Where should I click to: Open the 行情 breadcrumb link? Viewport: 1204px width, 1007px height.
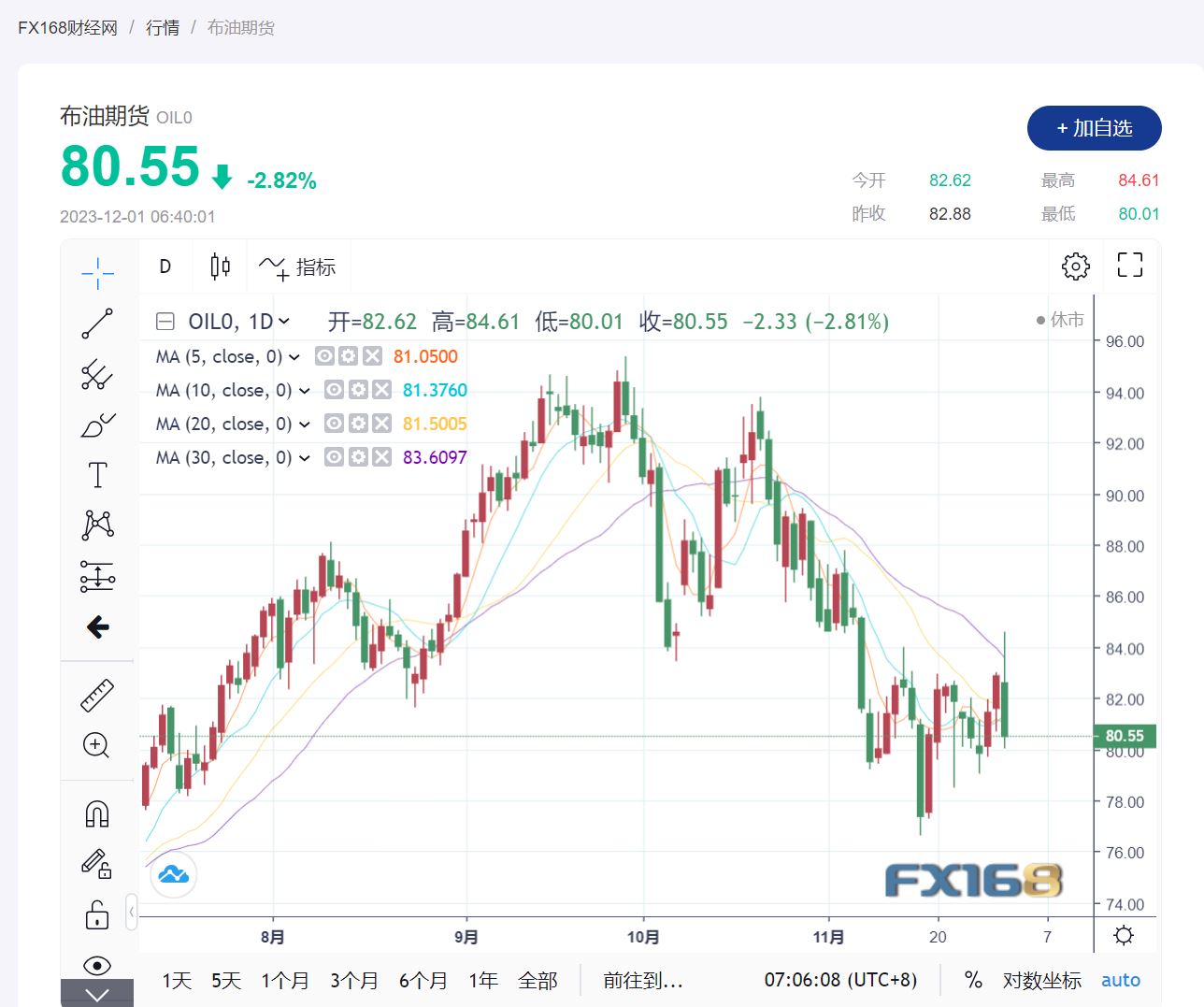pyautogui.click(x=163, y=28)
